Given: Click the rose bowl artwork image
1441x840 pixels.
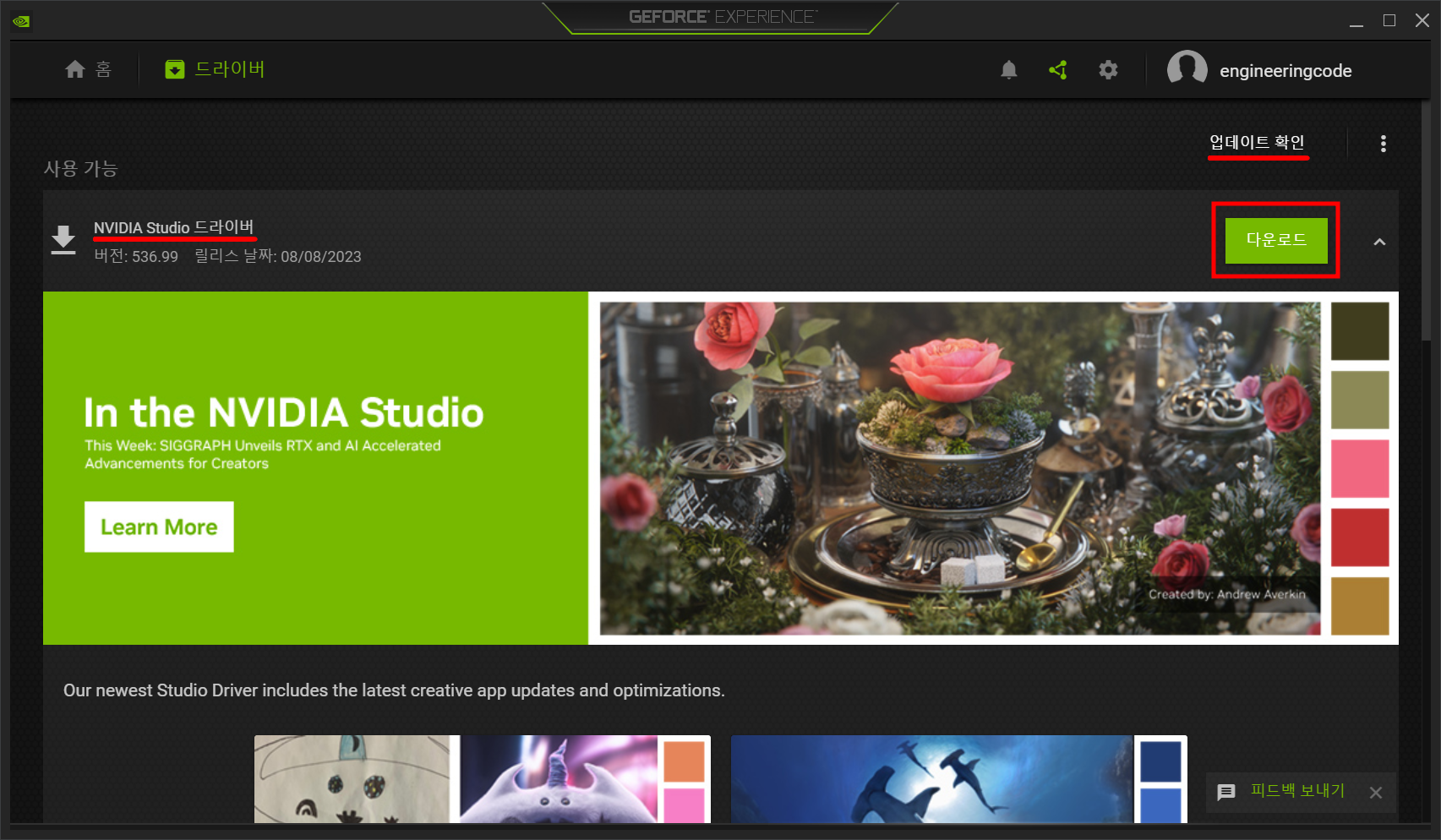Looking at the screenshot, I should coord(960,468).
